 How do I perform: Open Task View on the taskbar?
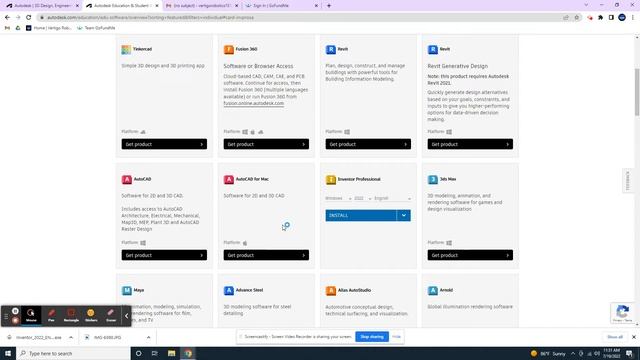coord(155,353)
